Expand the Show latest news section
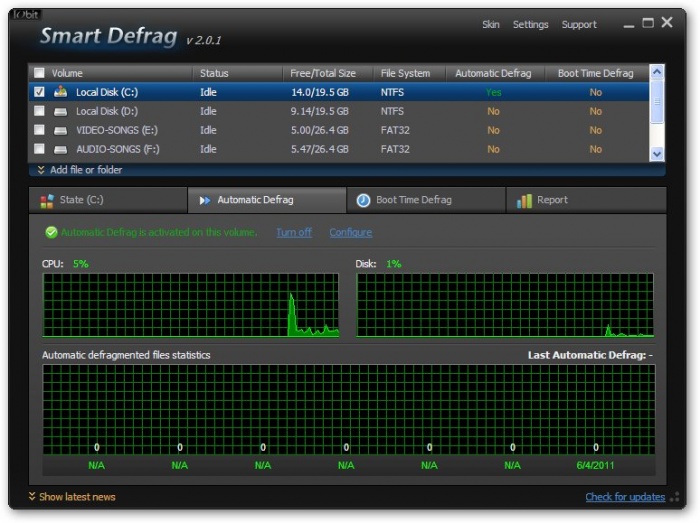700x523 pixels. (x=72, y=497)
